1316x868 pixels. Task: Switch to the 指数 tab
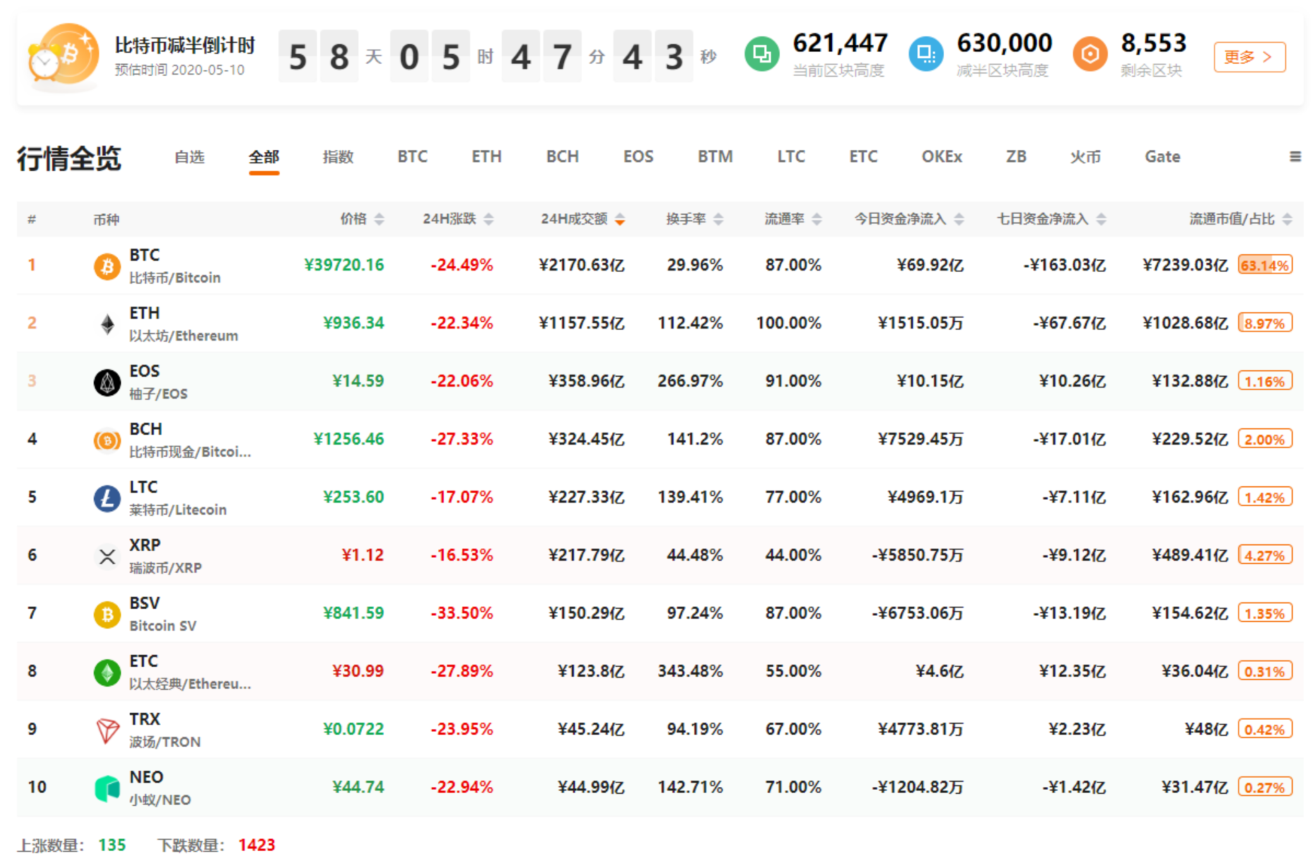pos(338,157)
